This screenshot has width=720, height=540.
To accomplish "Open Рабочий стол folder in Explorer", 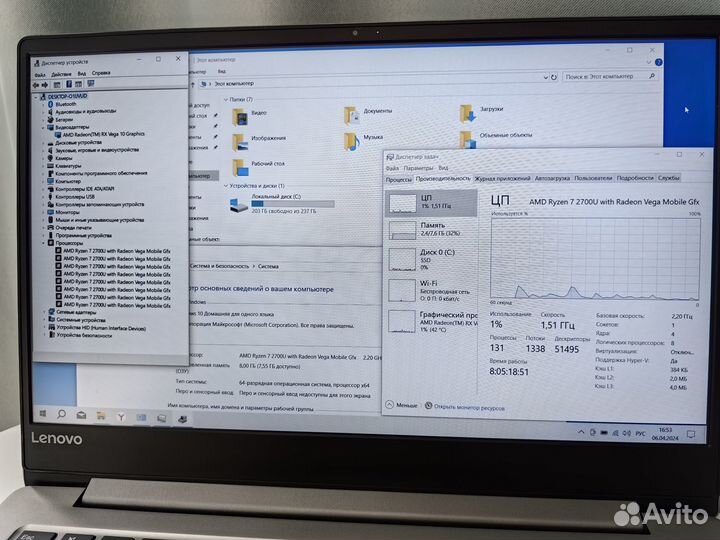I will click(x=259, y=167).
